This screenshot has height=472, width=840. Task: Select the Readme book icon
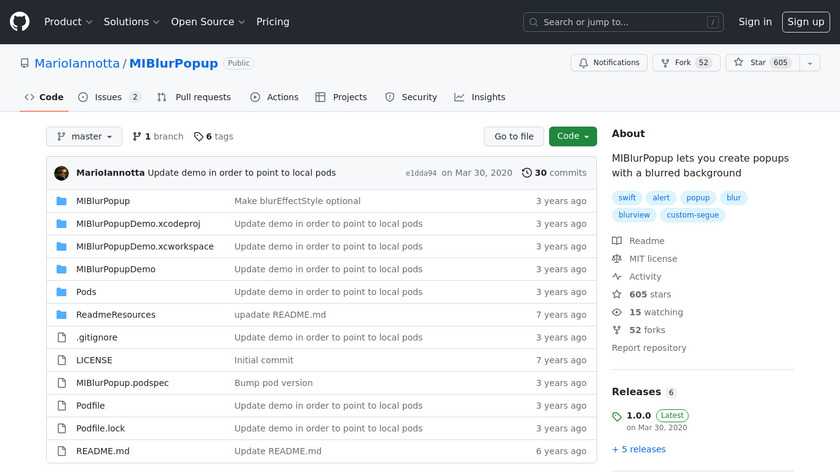tap(617, 241)
